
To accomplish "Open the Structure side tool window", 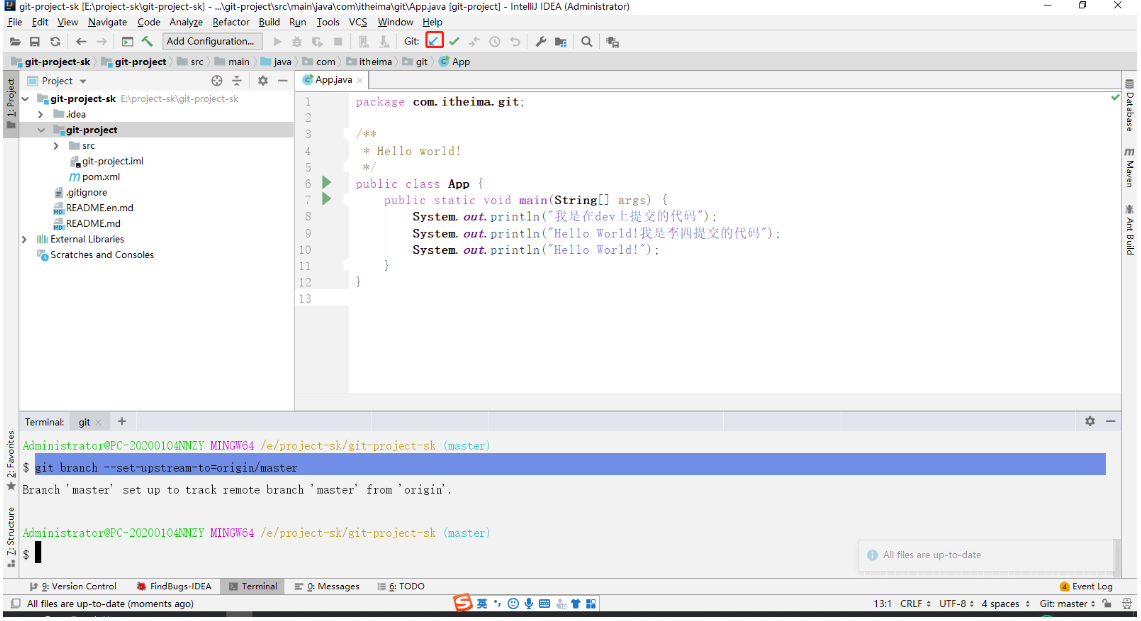I will 11,537.
